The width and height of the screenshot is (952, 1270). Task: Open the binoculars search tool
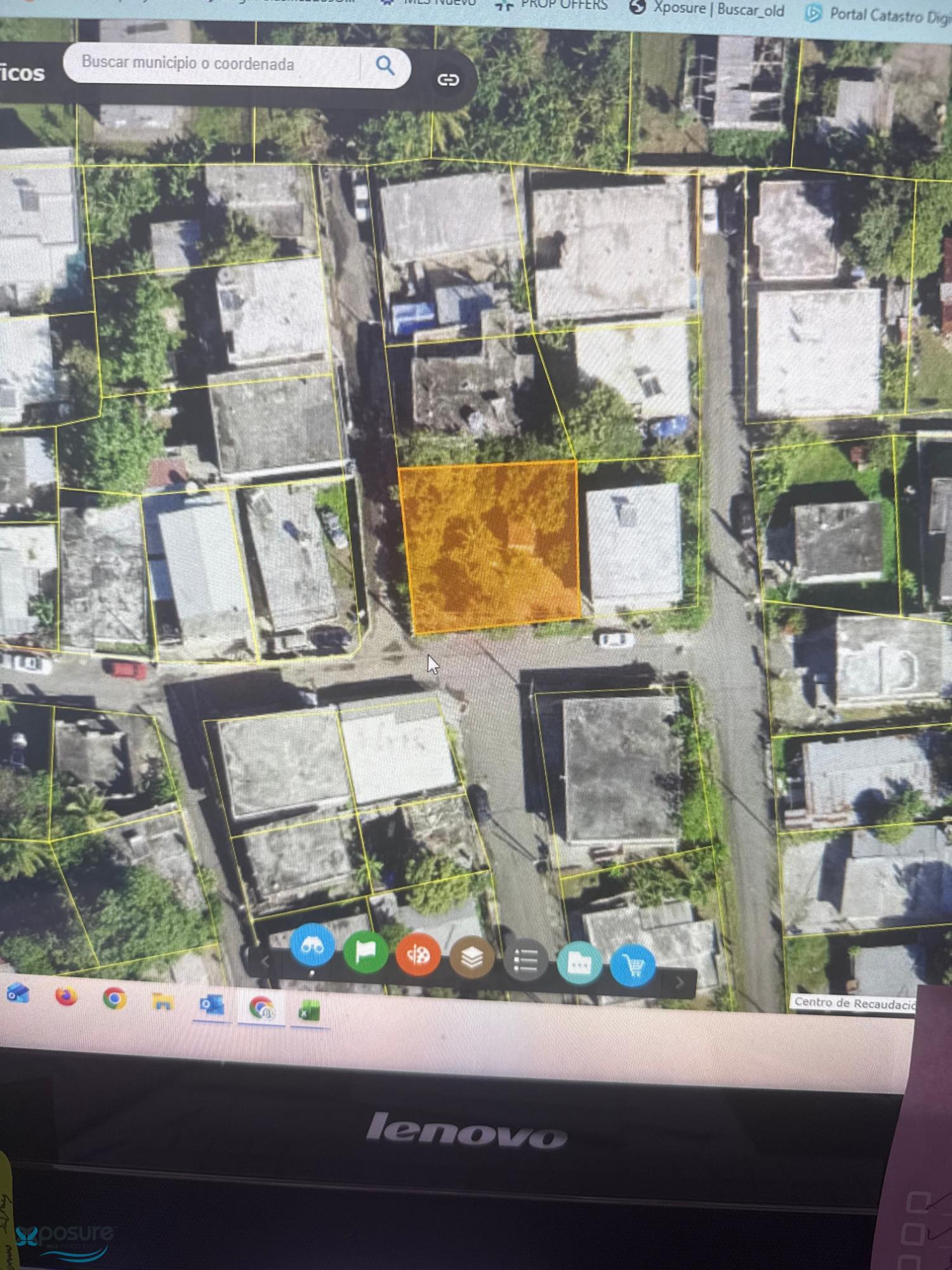(312, 946)
